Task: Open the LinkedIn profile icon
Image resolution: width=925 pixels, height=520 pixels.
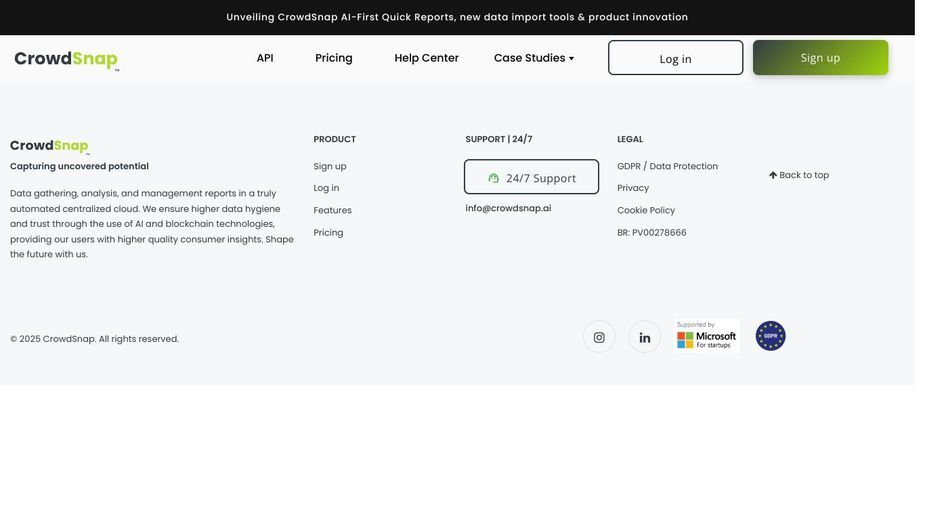Action: tap(644, 337)
